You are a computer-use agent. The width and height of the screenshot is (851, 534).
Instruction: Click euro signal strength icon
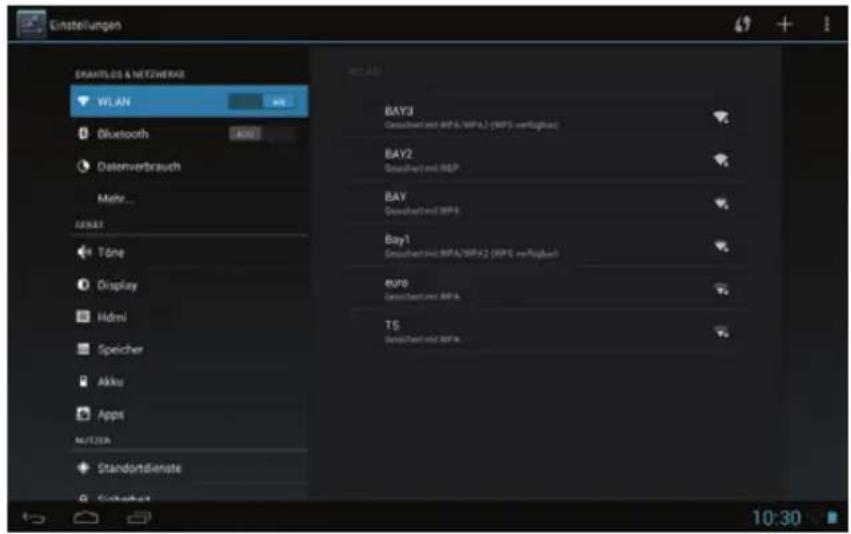pyautogui.click(x=721, y=289)
